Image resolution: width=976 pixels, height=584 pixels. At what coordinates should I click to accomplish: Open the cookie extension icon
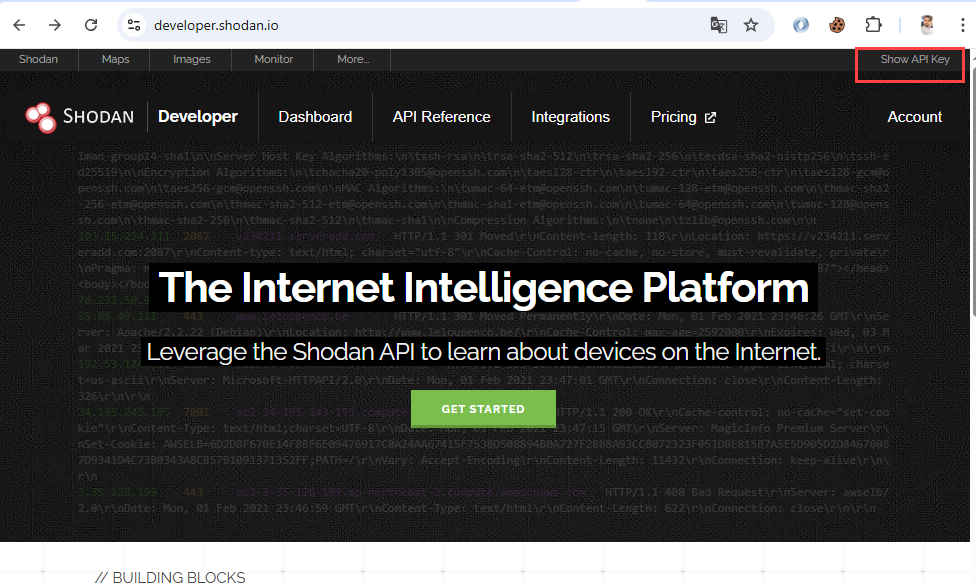(x=837, y=25)
